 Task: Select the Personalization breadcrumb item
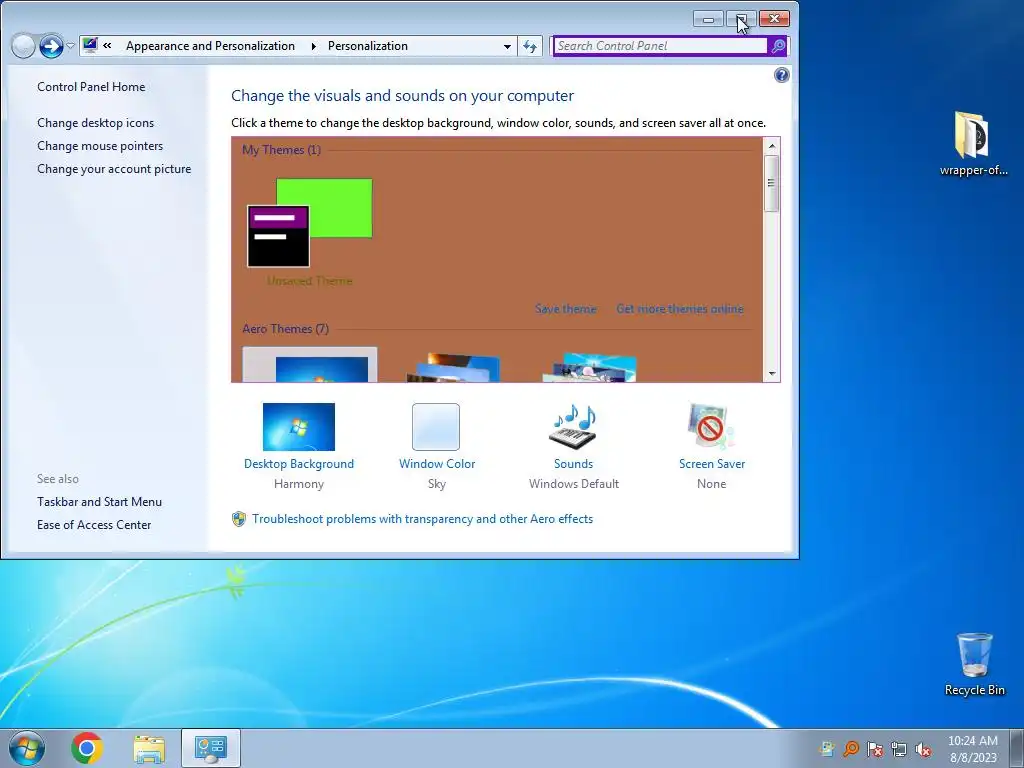coord(368,46)
